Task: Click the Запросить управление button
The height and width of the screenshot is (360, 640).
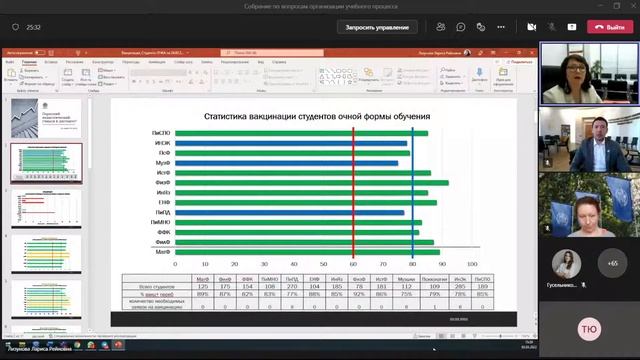Action: tap(377, 27)
